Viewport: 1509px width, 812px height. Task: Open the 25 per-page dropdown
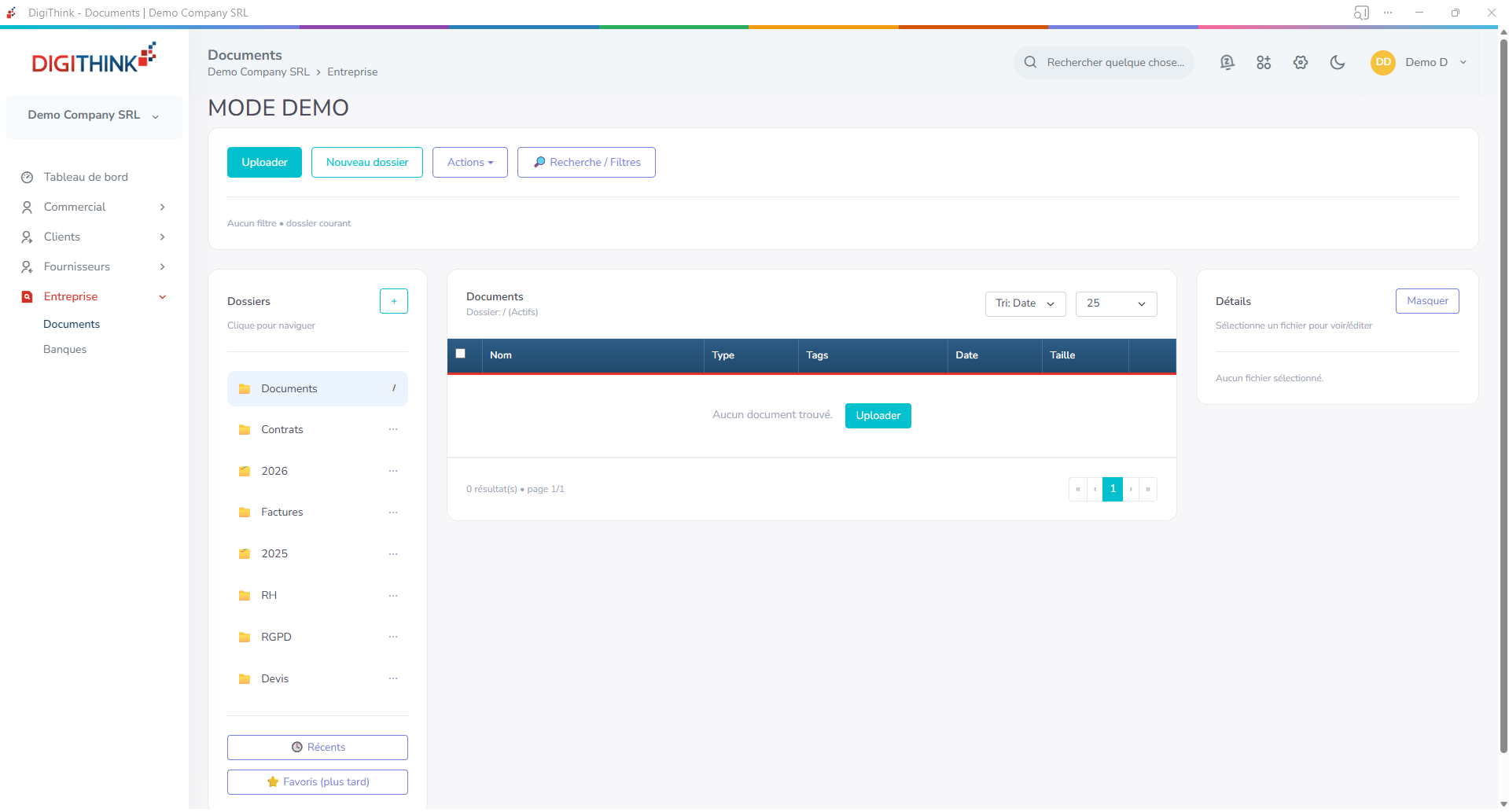click(x=1116, y=303)
